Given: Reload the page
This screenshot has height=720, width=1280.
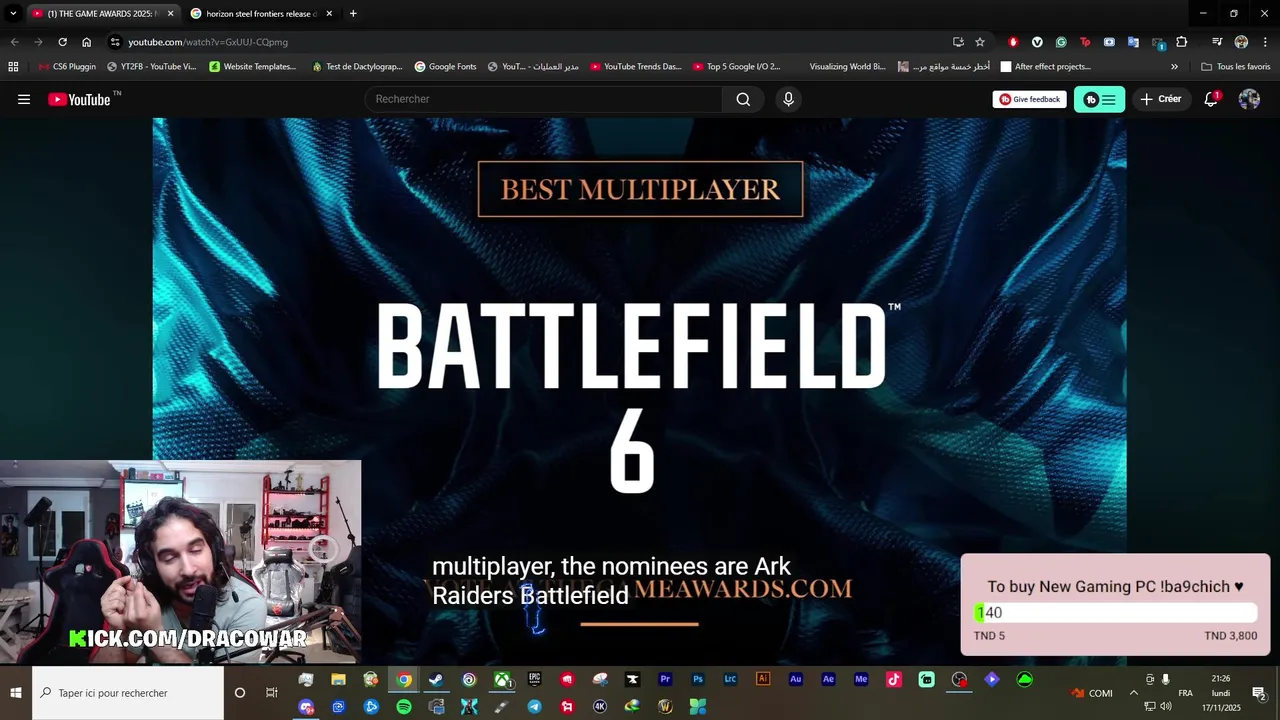Looking at the screenshot, I should pyautogui.click(x=62, y=42).
